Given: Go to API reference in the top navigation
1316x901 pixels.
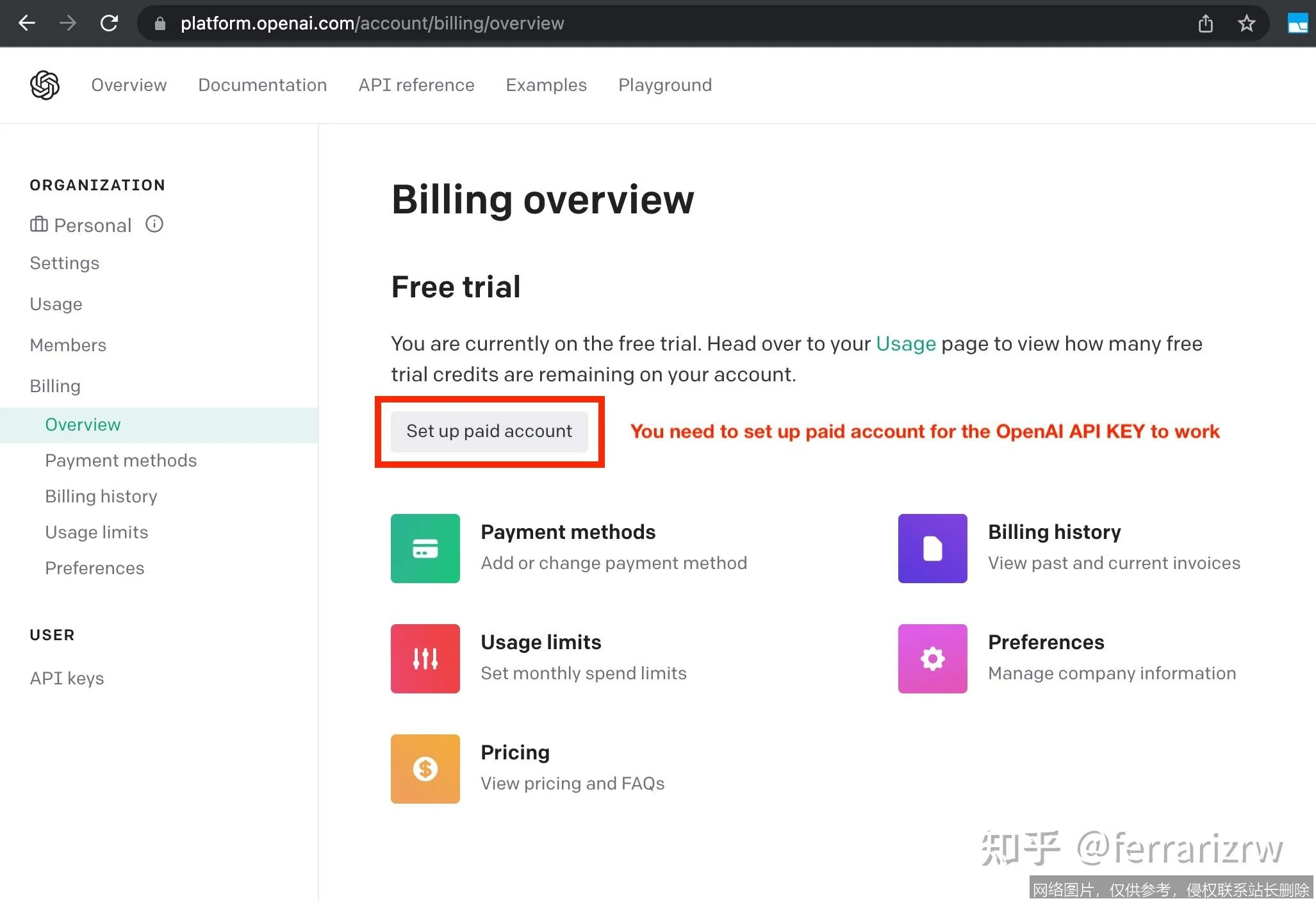Looking at the screenshot, I should tap(416, 85).
